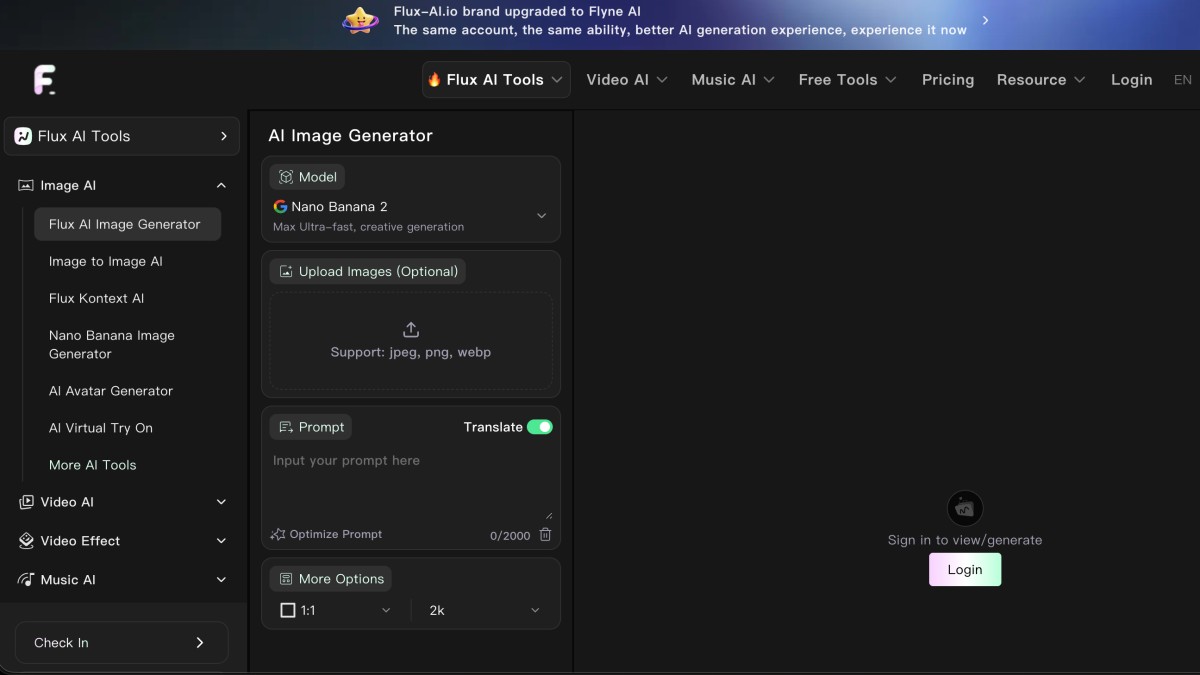The width and height of the screenshot is (1200, 675).
Task: Click the 0/2000 character counter
Action: pyautogui.click(x=510, y=536)
